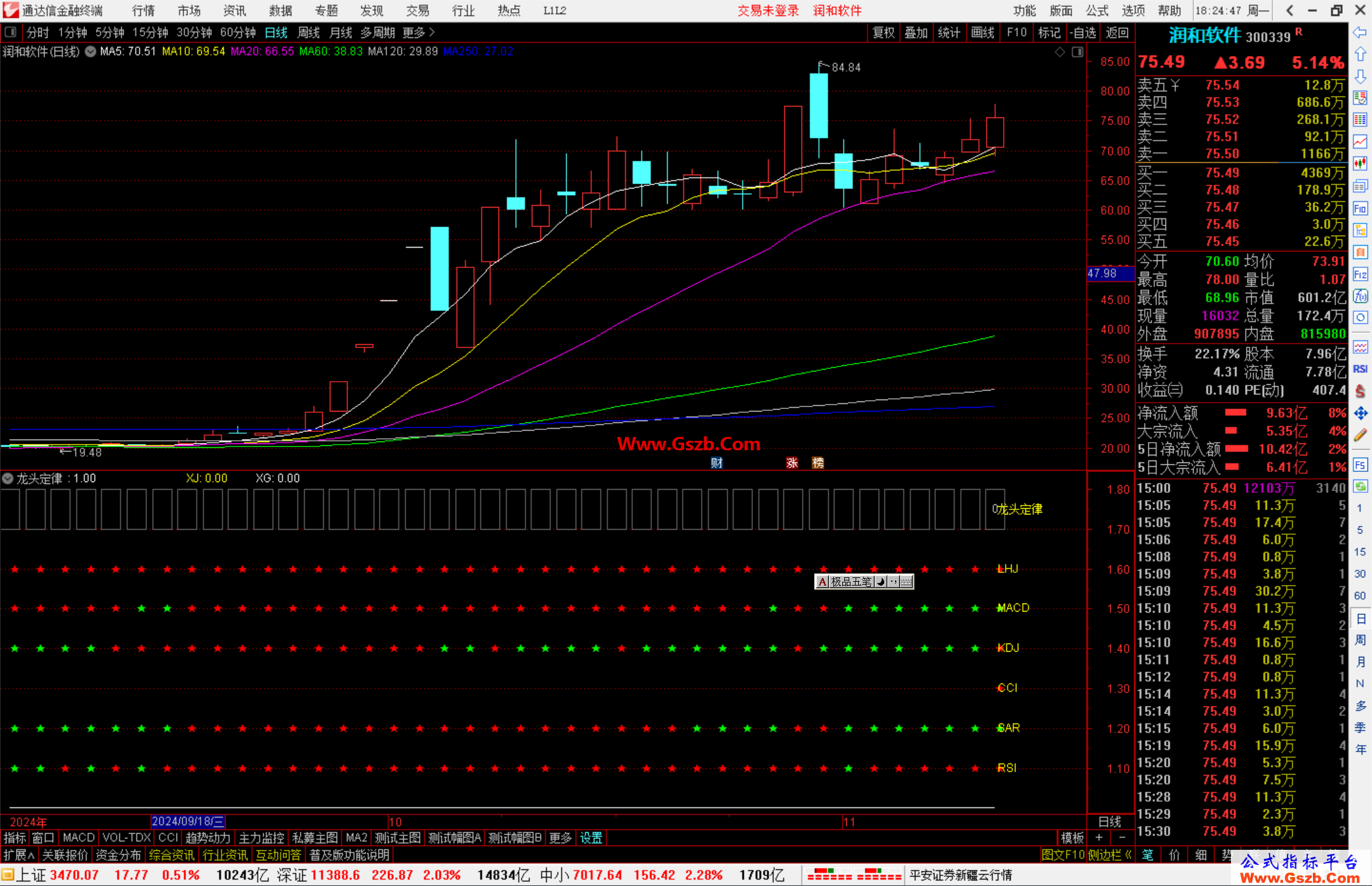Click the FS sidebar icon
Image resolution: width=1372 pixels, height=886 pixels.
click(x=1360, y=465)
